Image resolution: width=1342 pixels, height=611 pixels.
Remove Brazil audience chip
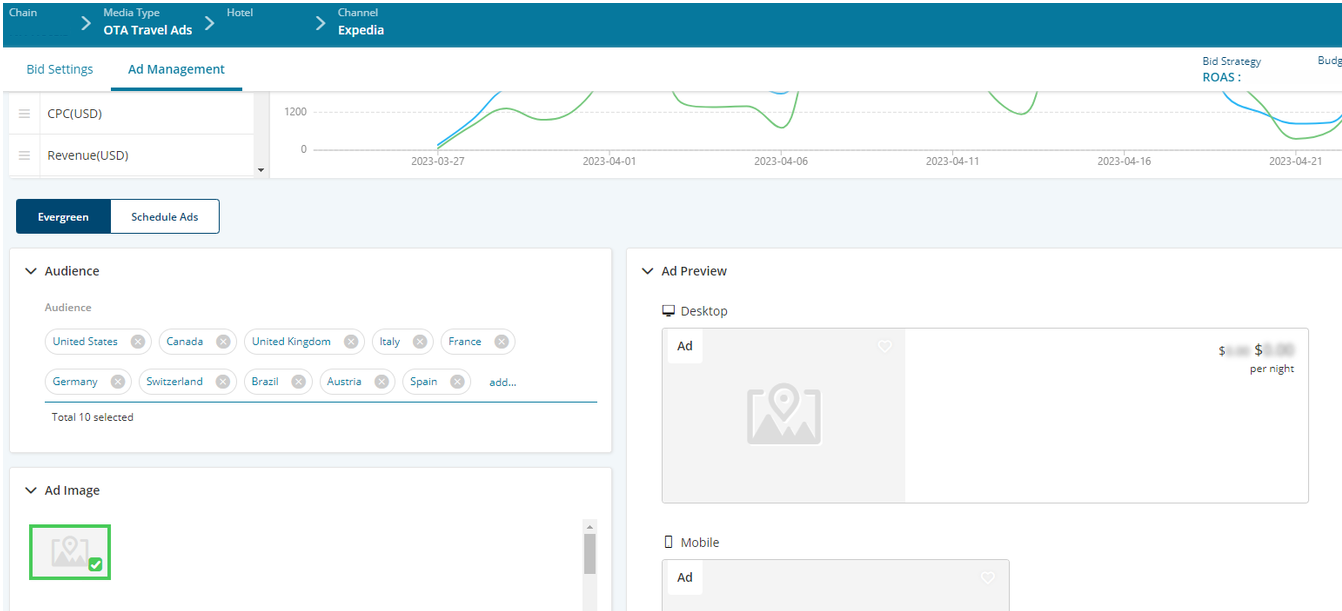pos(299,382)
